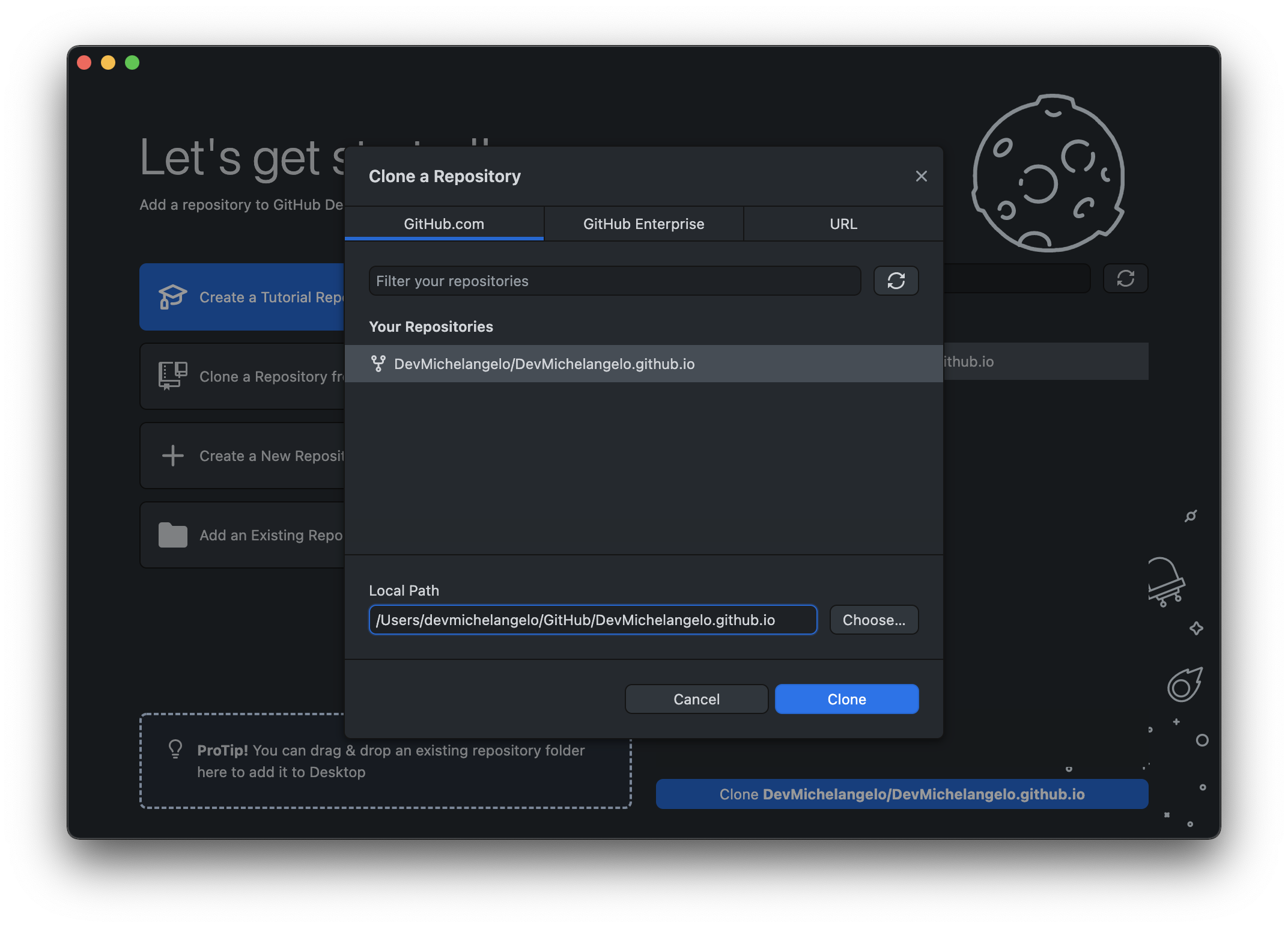Screen dimensions: 1288x928
Task: Close the Clone a Repository dialog
Action: pos(921,176)
